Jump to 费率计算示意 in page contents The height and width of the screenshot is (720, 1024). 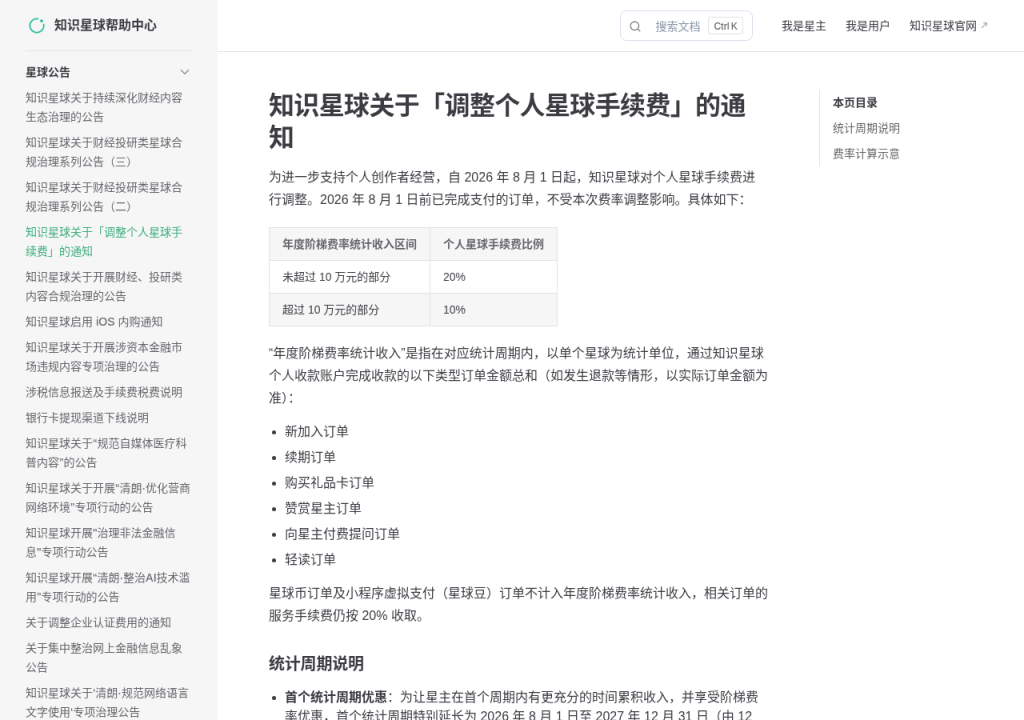866,154
